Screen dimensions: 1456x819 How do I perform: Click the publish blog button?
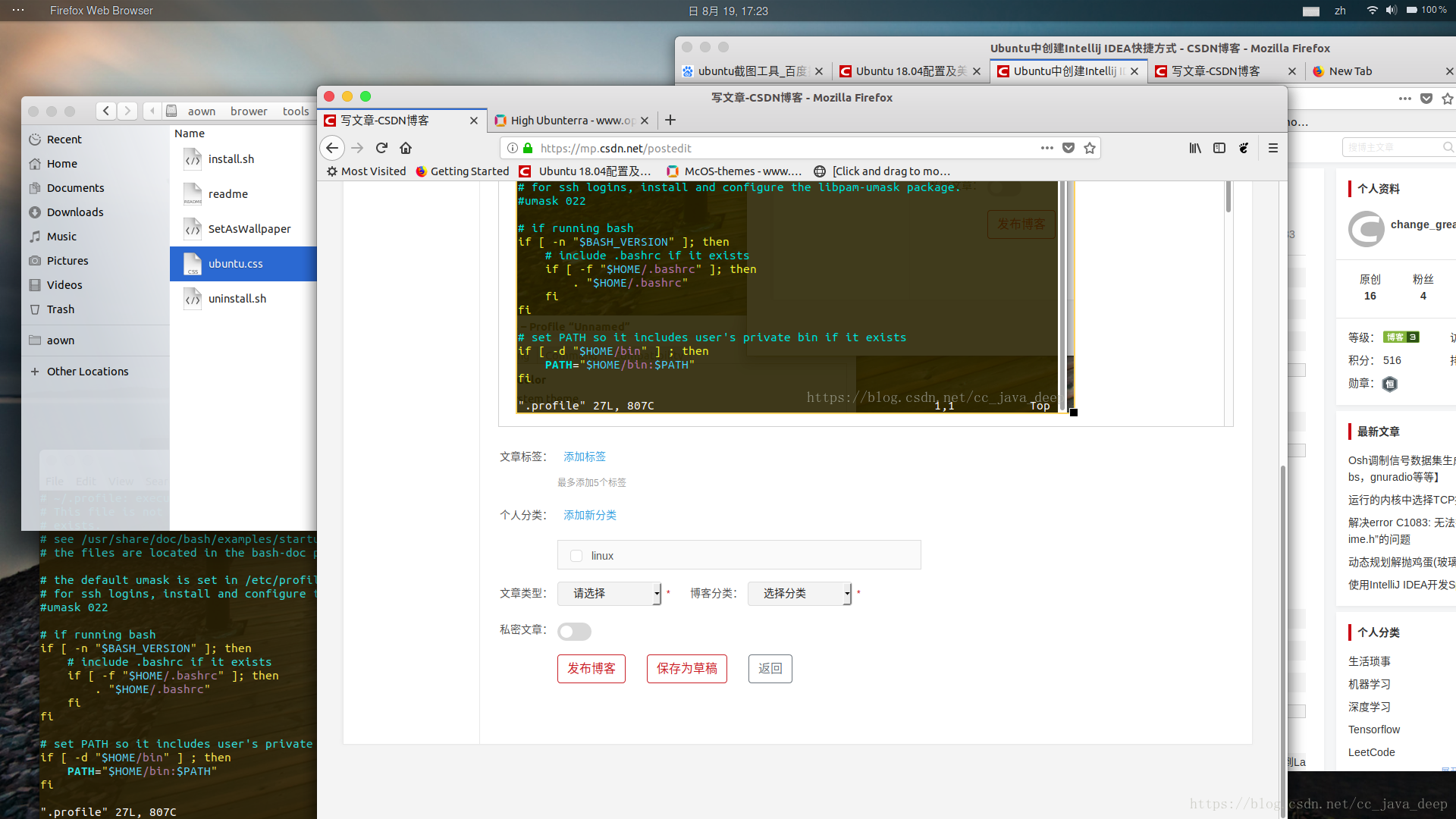(x=591, y=668)
